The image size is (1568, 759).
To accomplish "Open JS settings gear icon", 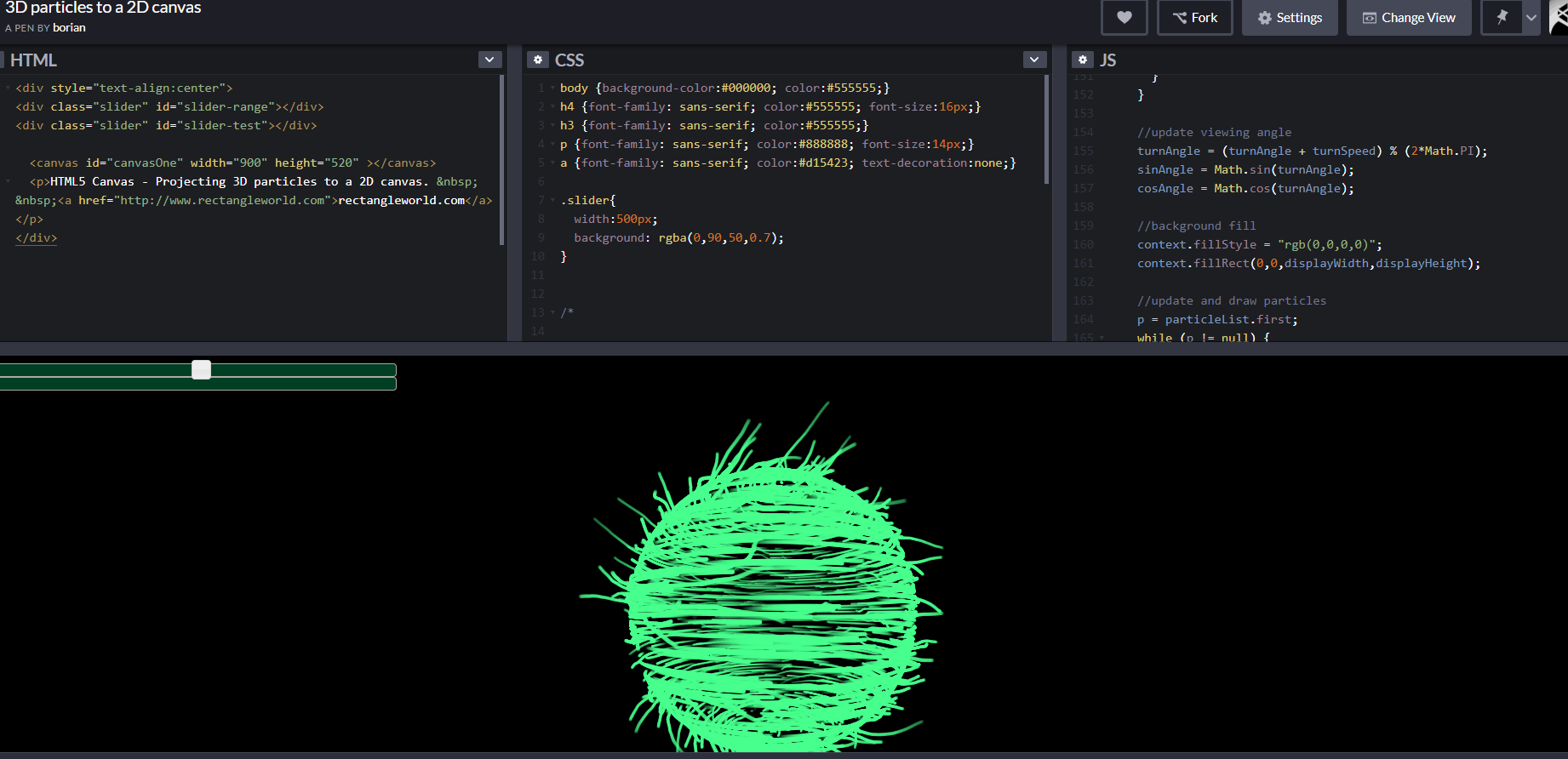I will pyautogui.click(x=1082, y=60).
